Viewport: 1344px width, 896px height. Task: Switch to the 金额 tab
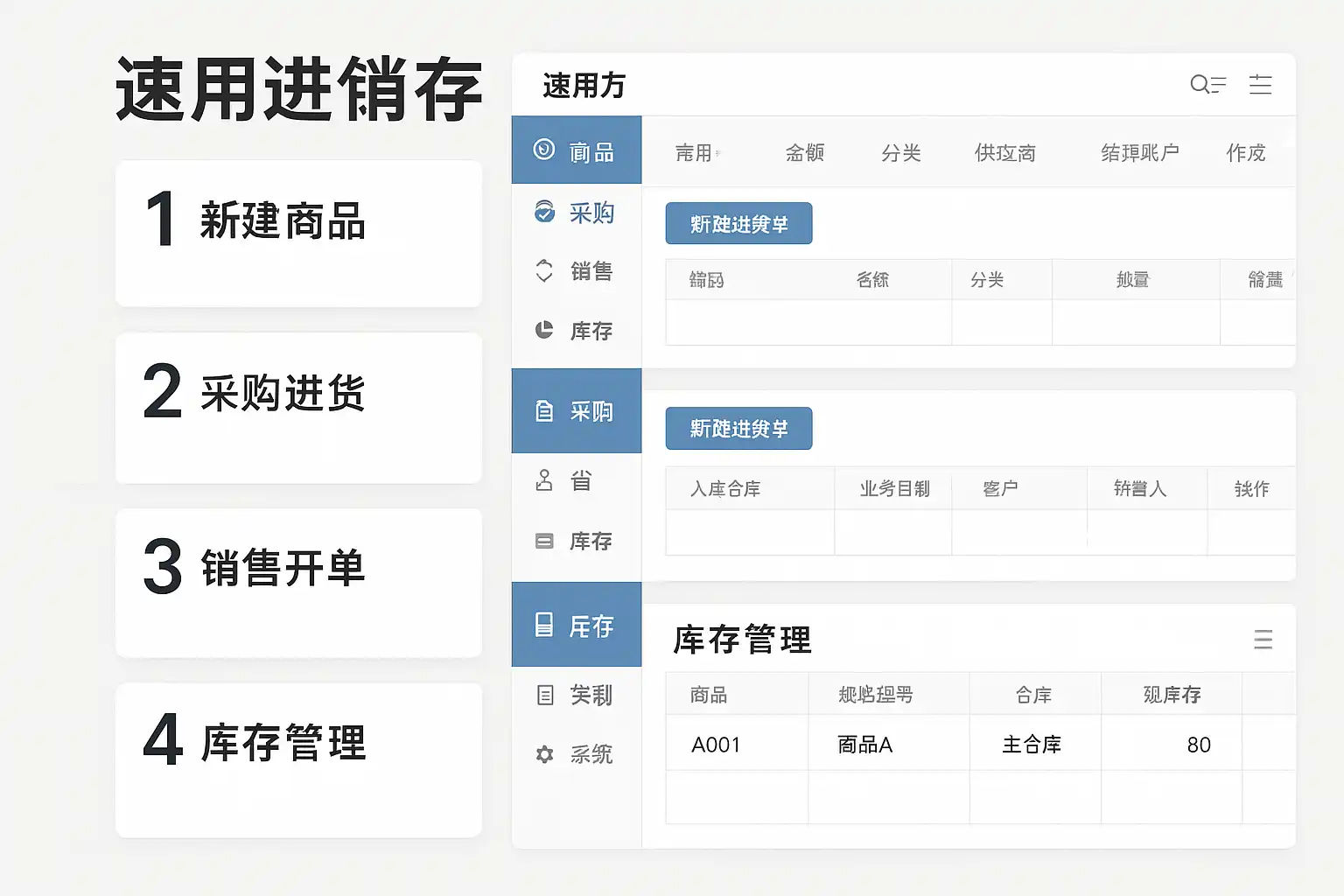pyautogui.click(x=805, y=153)
